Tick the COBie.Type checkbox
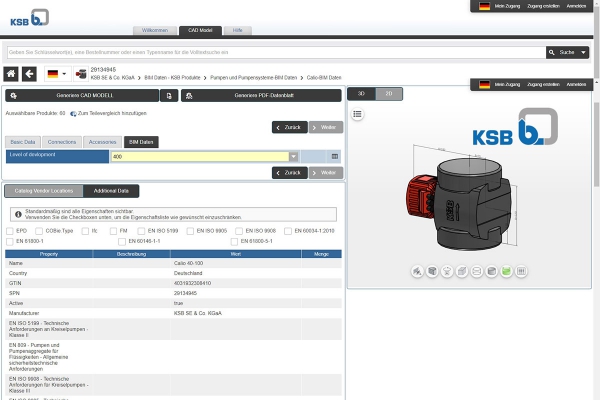 point(39,231)
